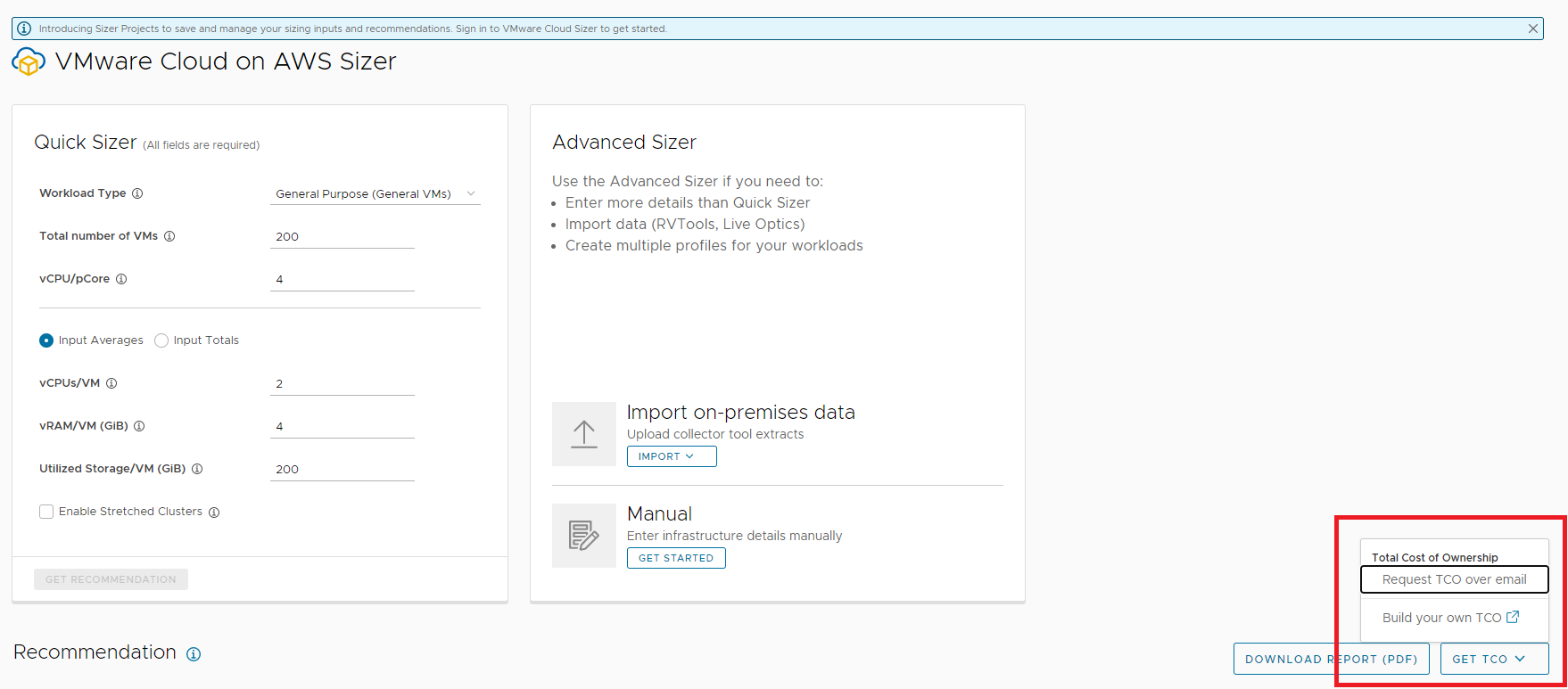1568x689 pixels.
Task: Show info for vRAM/VM (GiB)
Action: tap(139, 426)
